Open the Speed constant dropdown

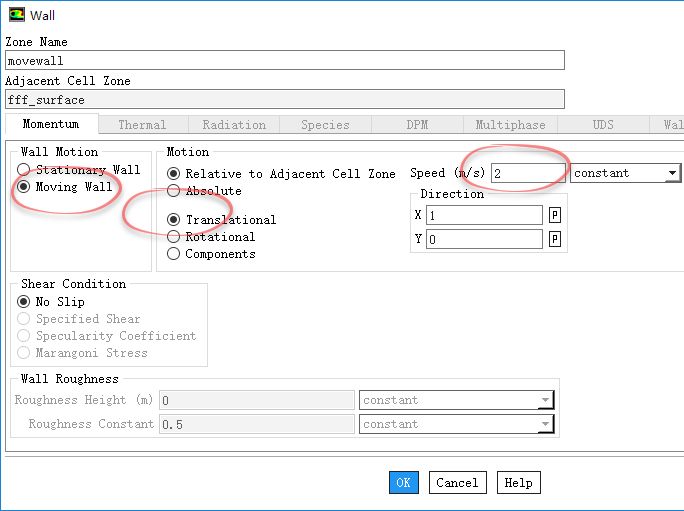(625, 173)
